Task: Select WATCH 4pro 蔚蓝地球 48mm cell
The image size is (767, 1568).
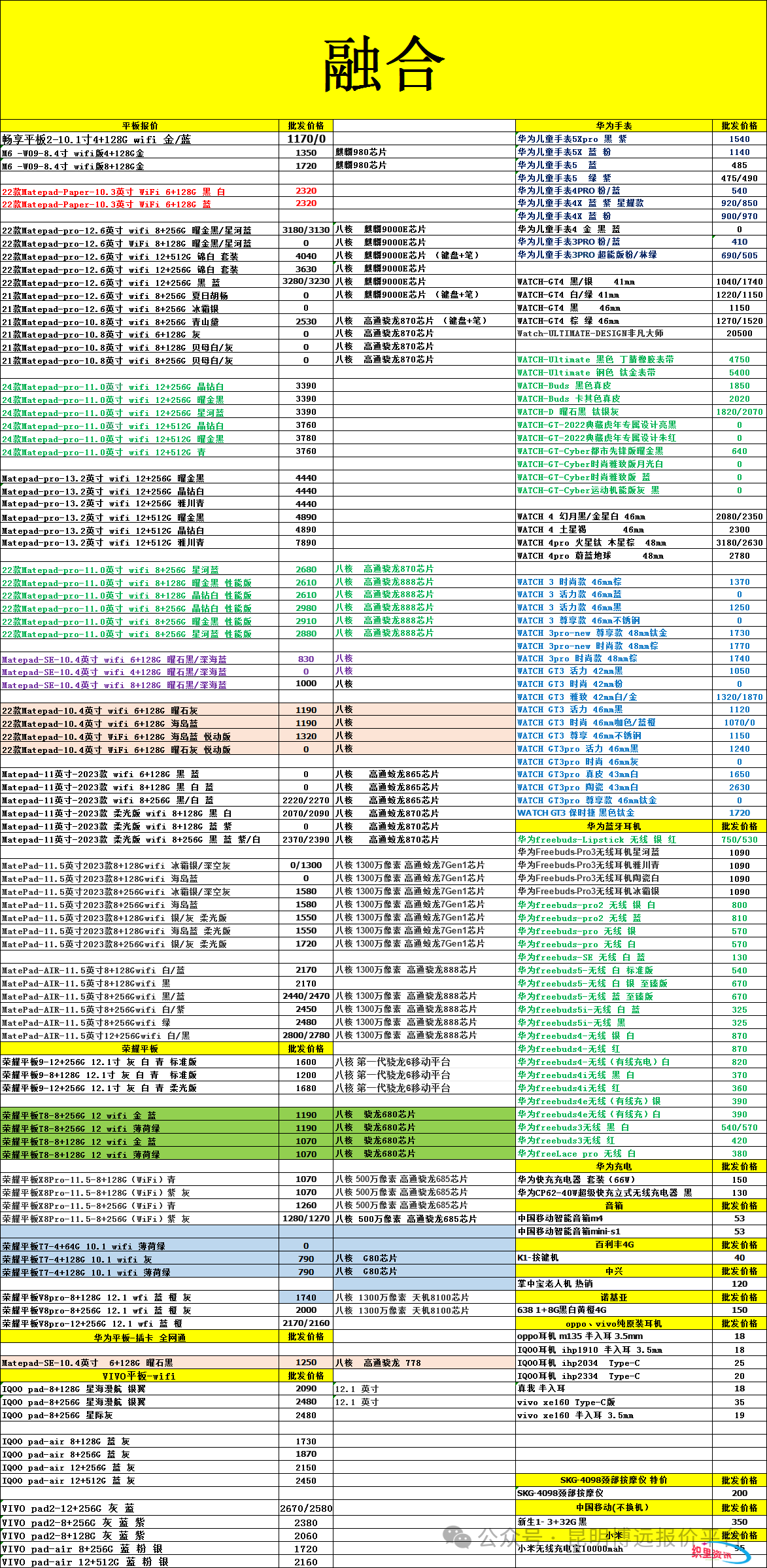Action: point(614,556)
